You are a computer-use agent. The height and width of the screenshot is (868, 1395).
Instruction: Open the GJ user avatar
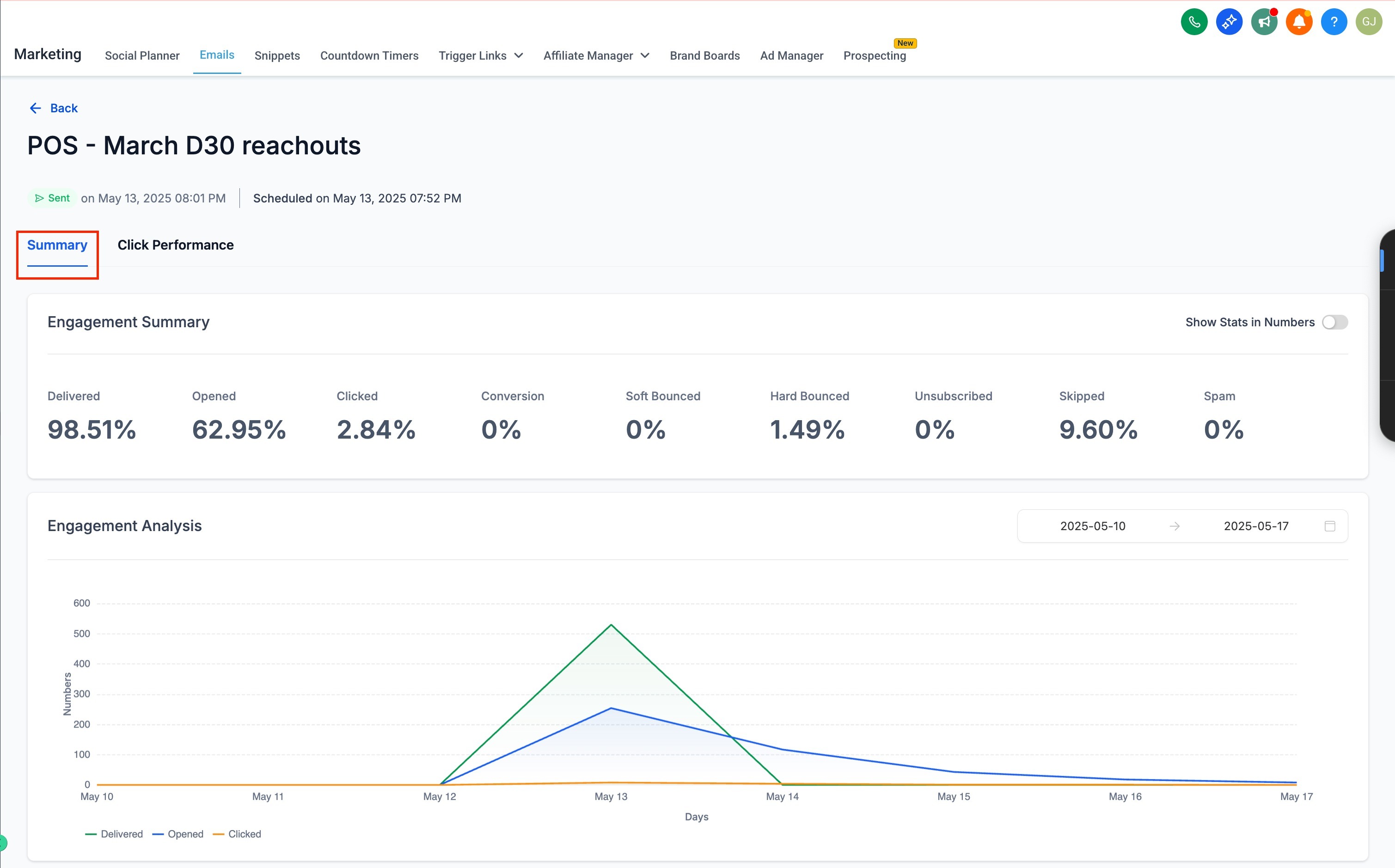(x=1369, y=22)
